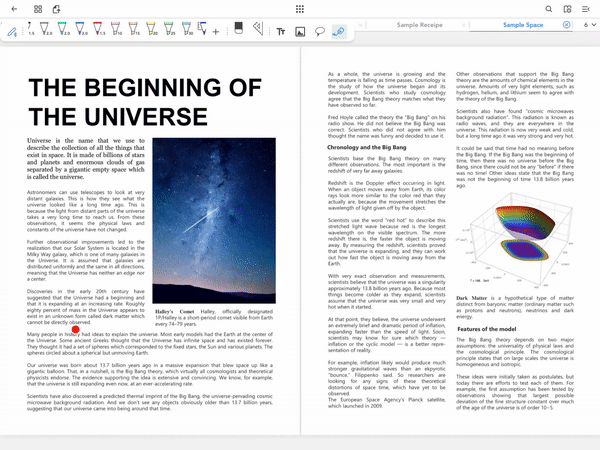Click the Halley's Comet night sky photo

pos(214,221)
